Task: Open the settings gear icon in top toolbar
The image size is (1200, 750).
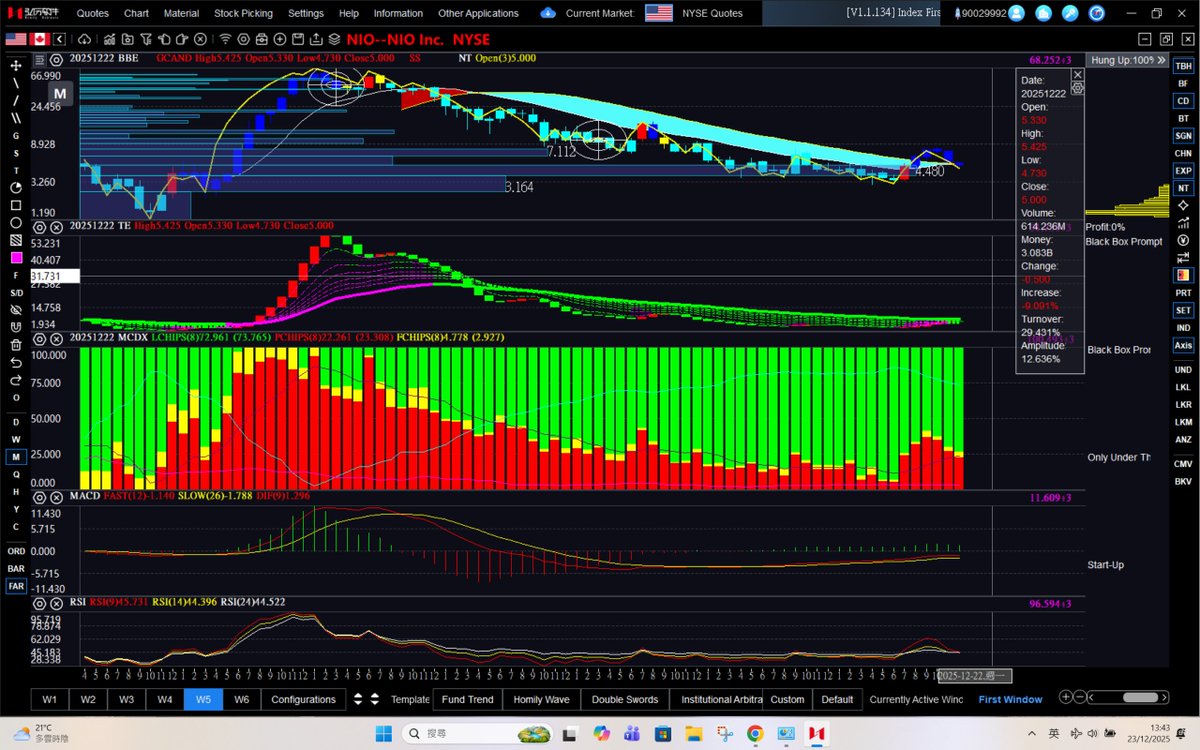Action: pos(243,38)
